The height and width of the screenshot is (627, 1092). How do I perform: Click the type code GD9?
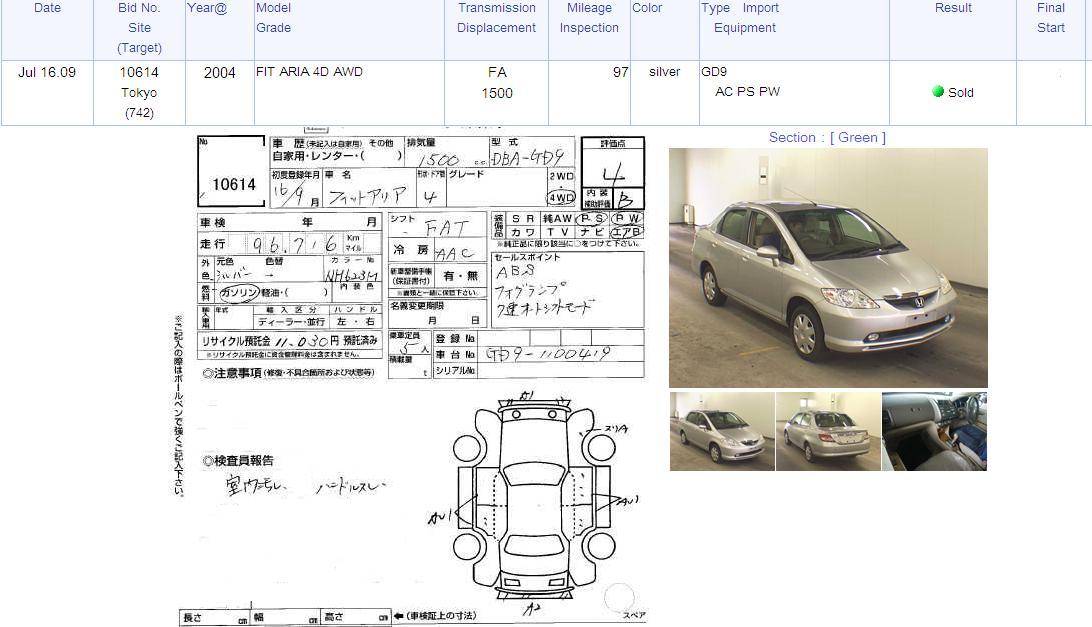point(714,72)
